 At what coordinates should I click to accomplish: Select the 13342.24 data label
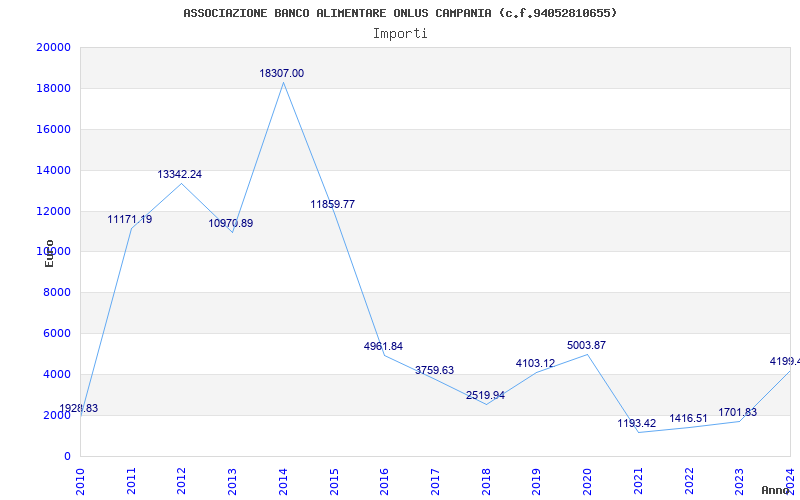point(180,174)
